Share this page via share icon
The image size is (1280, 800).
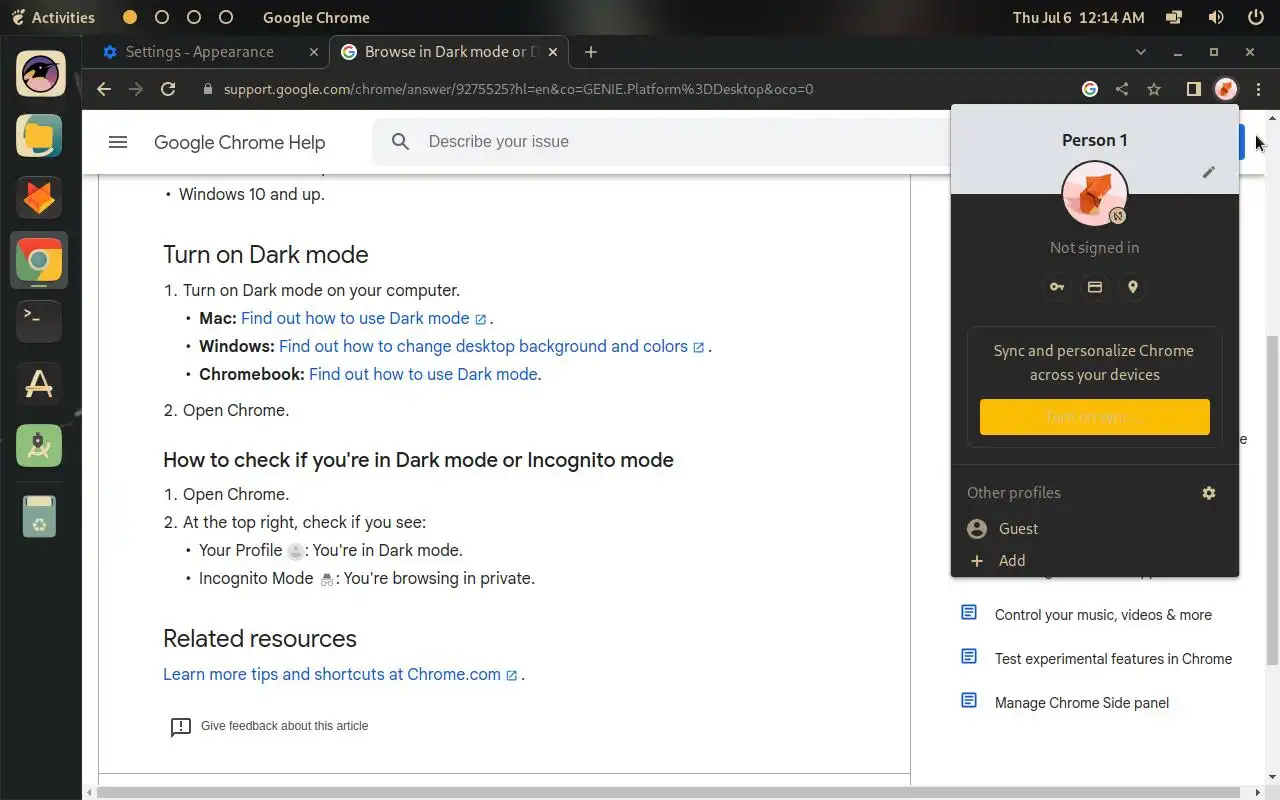pos(1122,89)
